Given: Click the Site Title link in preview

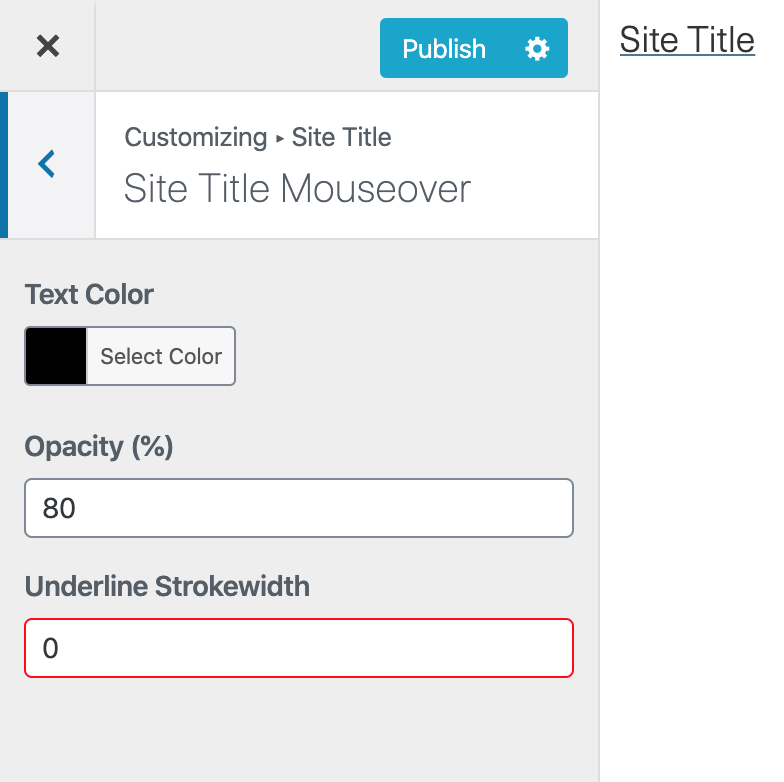Looking at the screenshot, I should [x=687, y=40].
